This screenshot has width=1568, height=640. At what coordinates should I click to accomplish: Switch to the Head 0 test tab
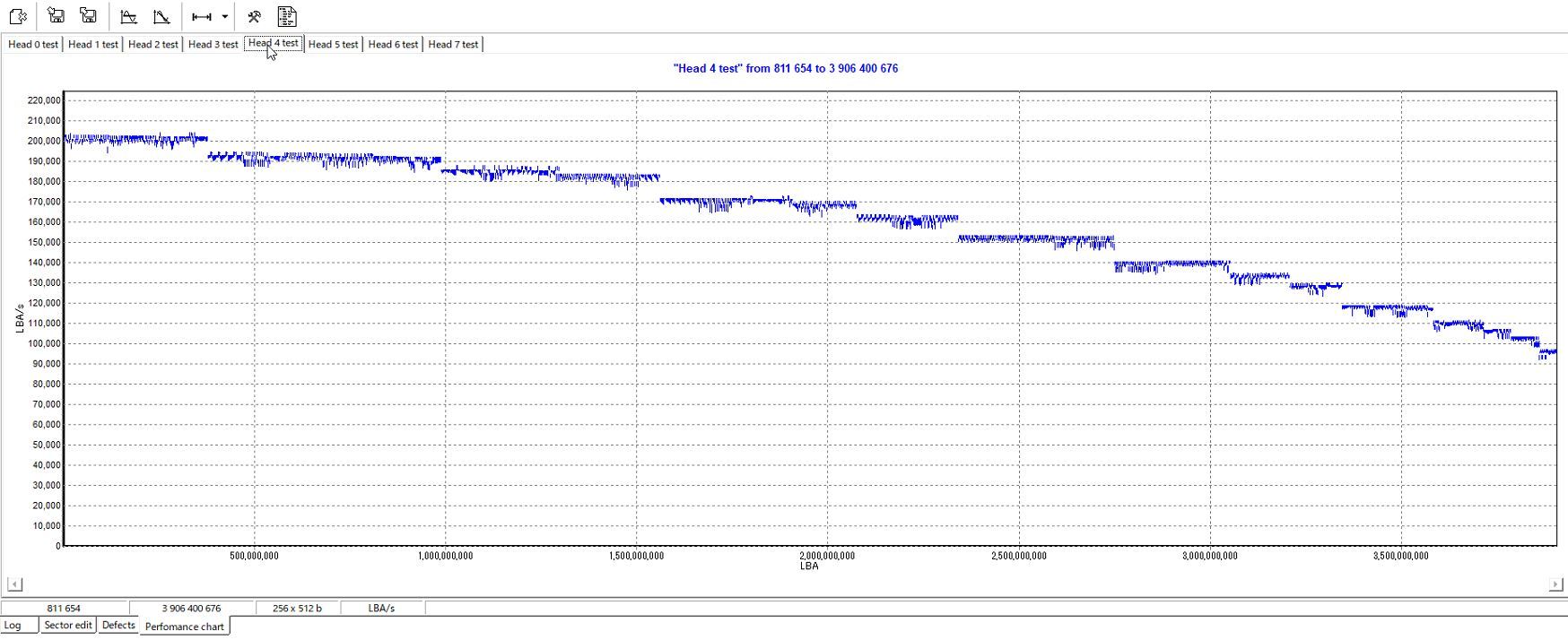coord(33,44)
